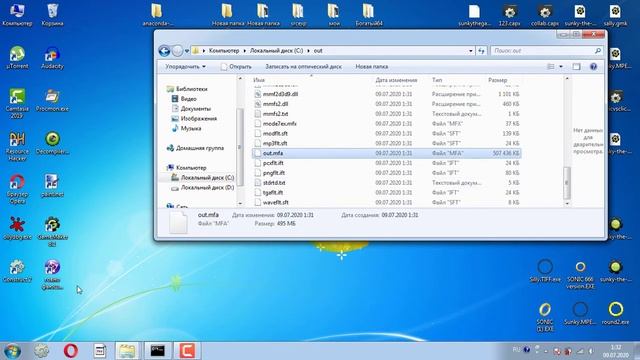Select the mmf2d3d9.dll file

click(x=280, y=94)
